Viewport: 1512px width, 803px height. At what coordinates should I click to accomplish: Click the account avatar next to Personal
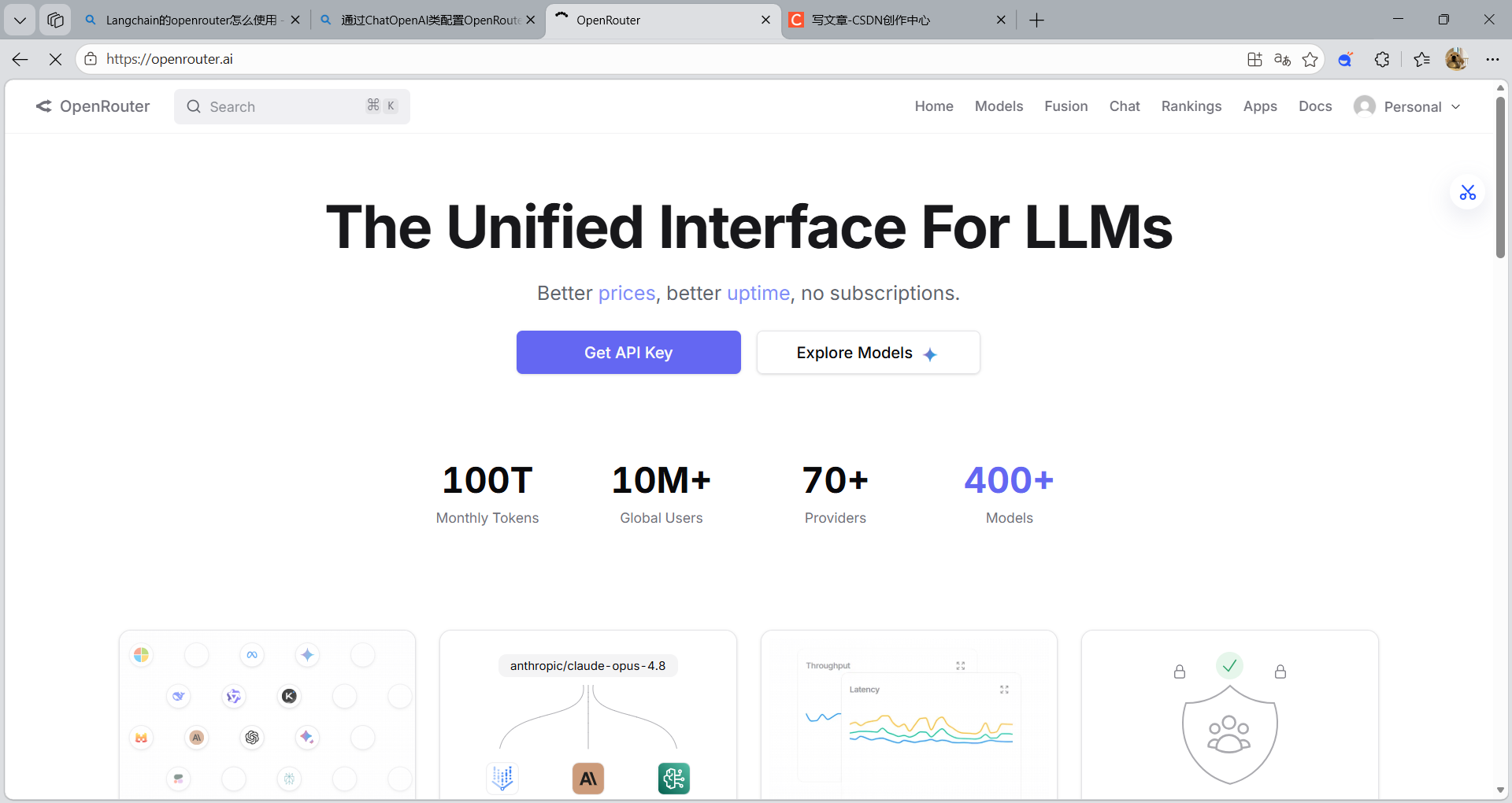1365,106
